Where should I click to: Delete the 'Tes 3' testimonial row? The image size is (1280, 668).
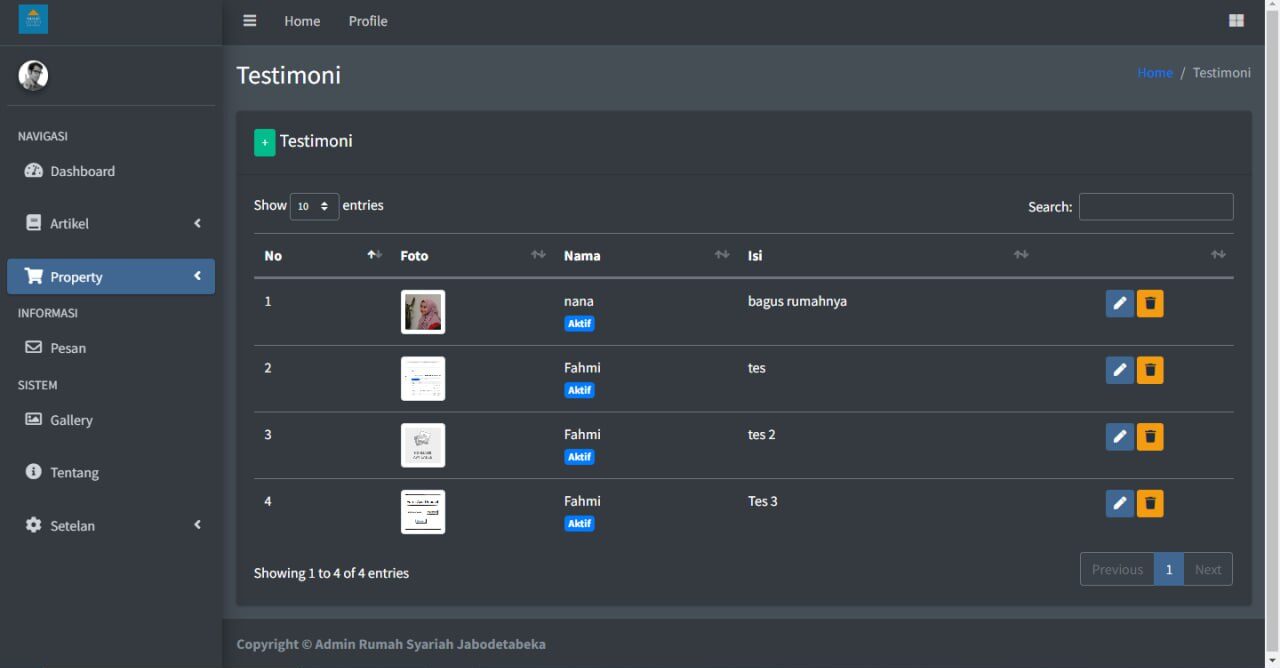[x=1150, y=504]
